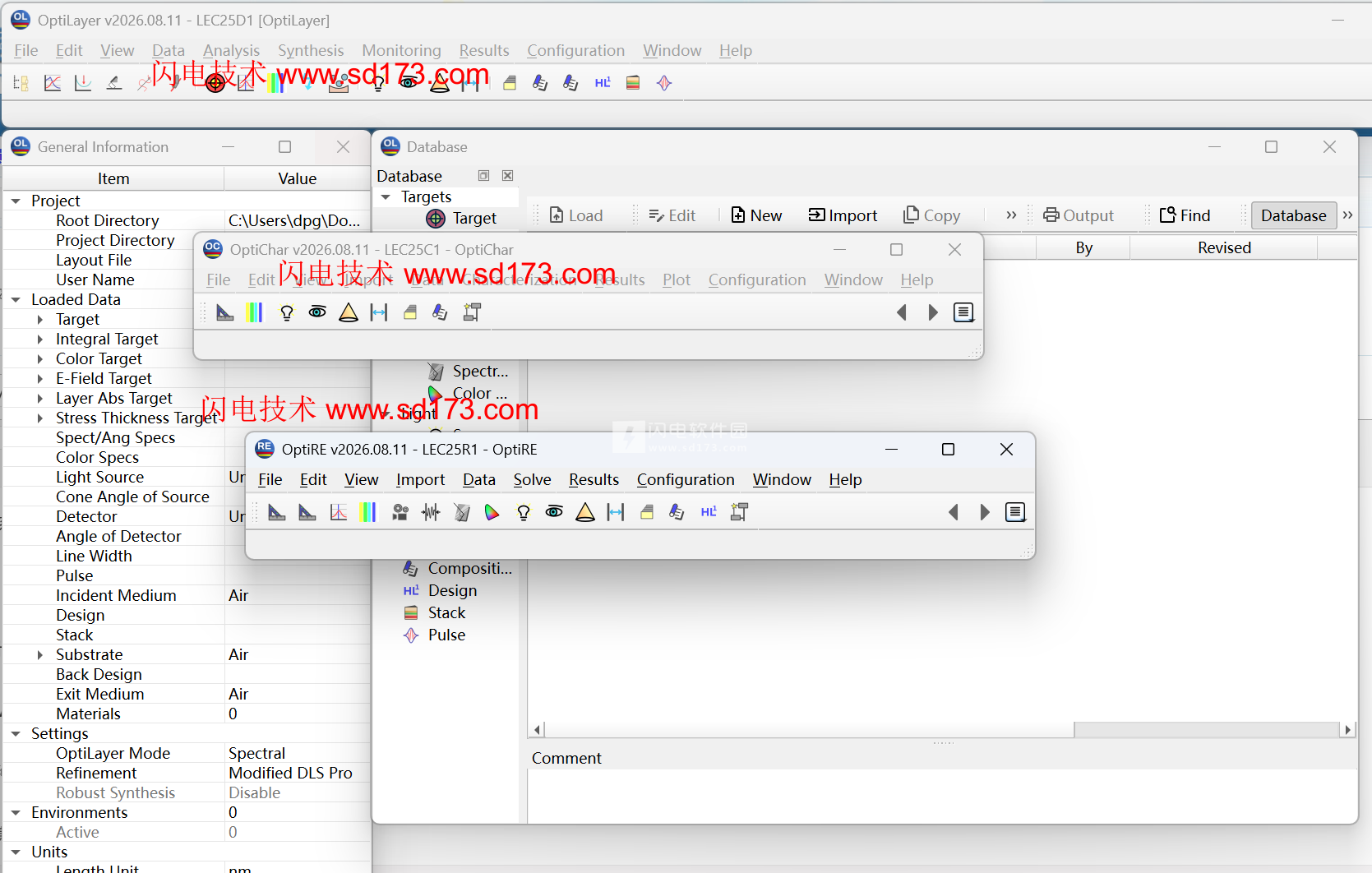
Task: Click the New button in Database
Action: pyautogui.click(x=756, y=215)
